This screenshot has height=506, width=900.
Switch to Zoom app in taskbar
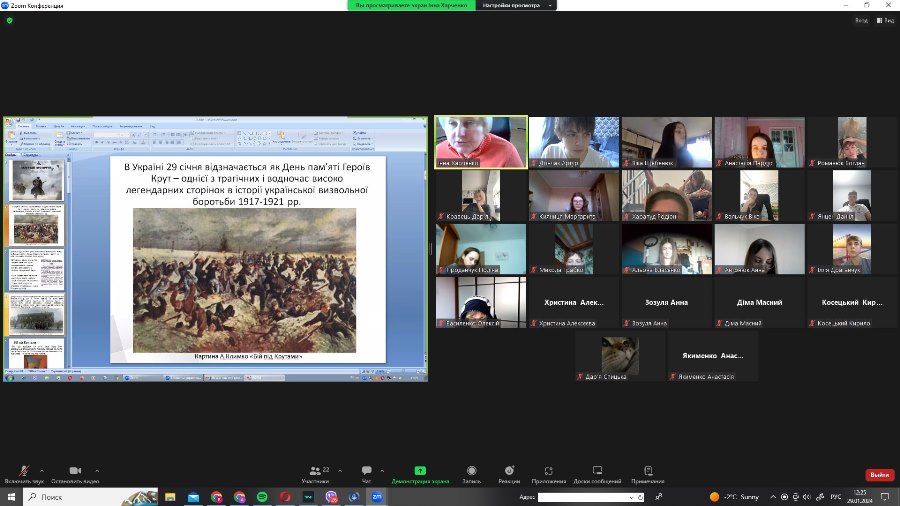click(x=377, y=497)
